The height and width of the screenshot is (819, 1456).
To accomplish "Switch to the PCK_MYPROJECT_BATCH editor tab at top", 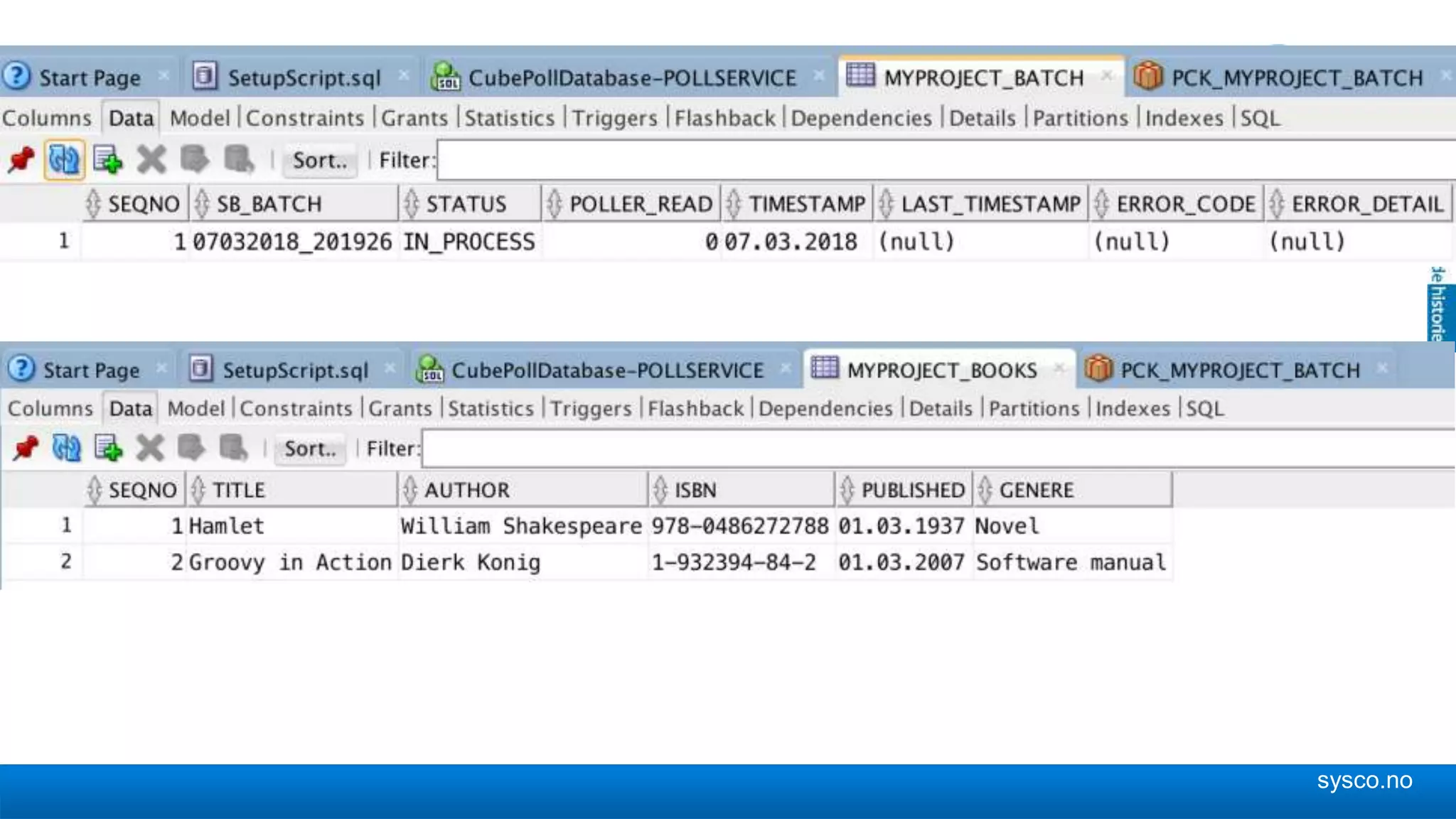I will coord(1295,77).
